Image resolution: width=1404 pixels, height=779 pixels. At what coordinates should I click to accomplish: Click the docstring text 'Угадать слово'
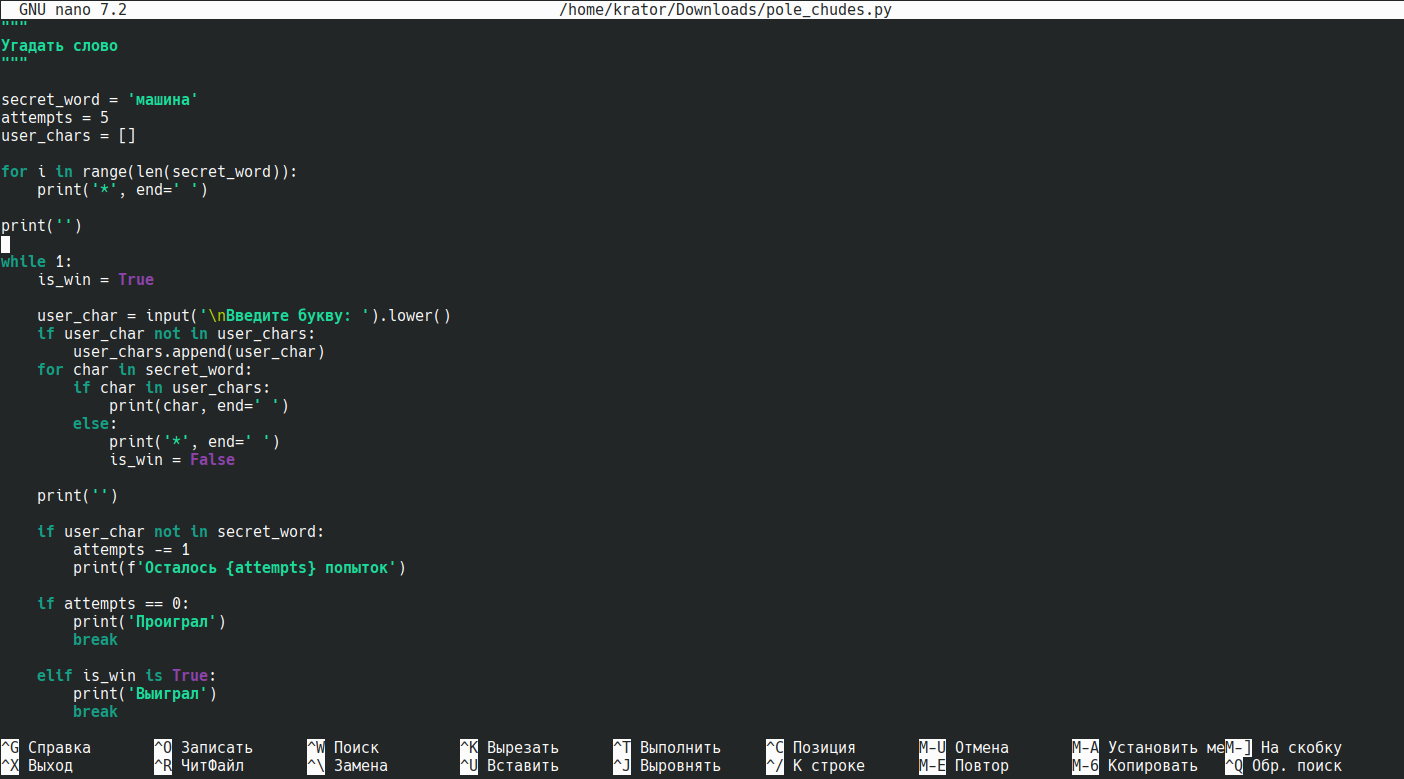tap(59, 46)
